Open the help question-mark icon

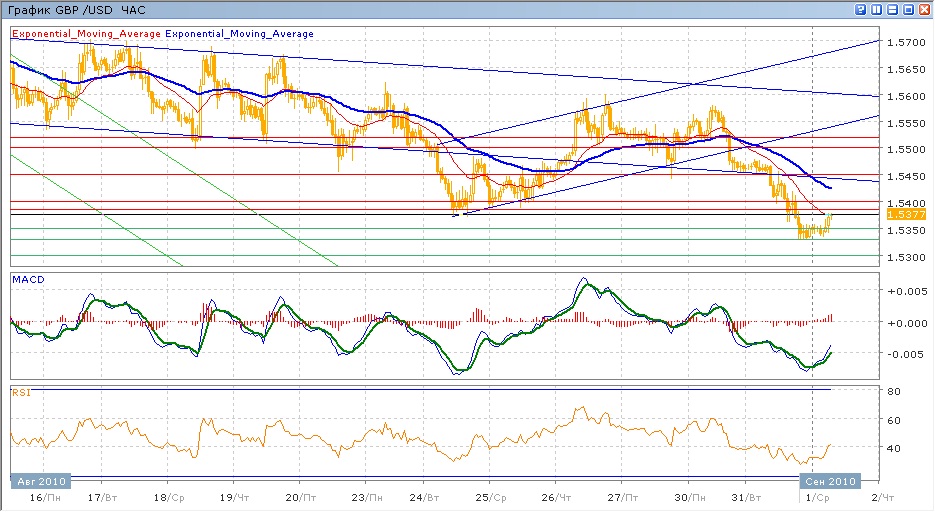click(x=861, y=9)
